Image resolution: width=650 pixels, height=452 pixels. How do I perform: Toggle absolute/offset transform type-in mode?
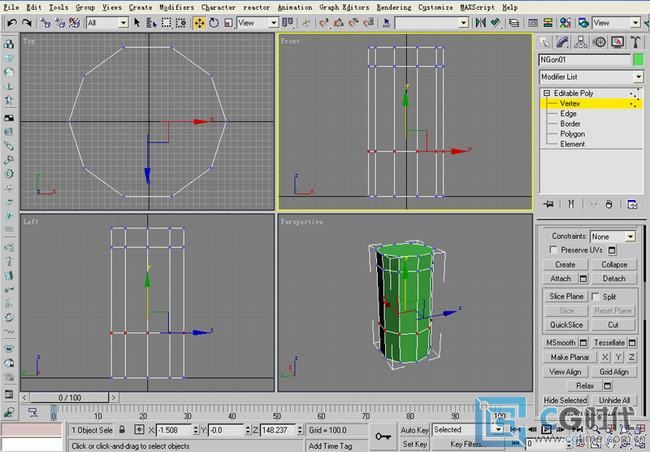(140, 430)
